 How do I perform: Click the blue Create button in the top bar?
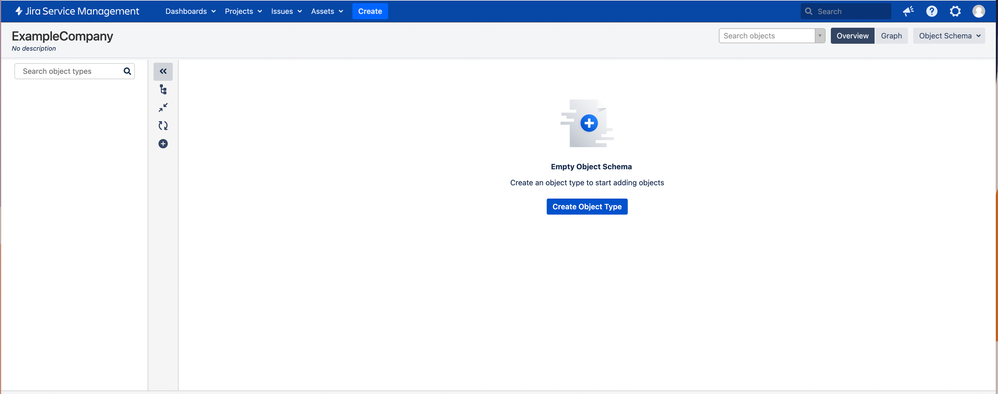(x=370, y=11)
